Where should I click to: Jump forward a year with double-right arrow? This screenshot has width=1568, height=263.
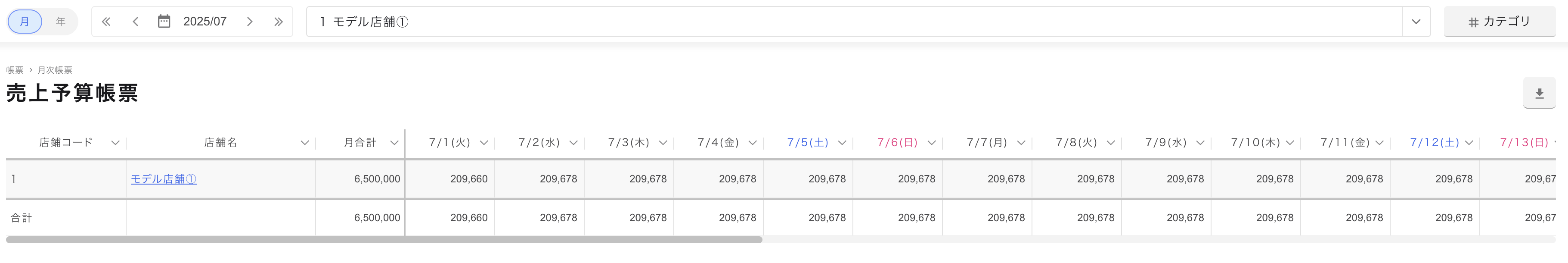point(279,22)
